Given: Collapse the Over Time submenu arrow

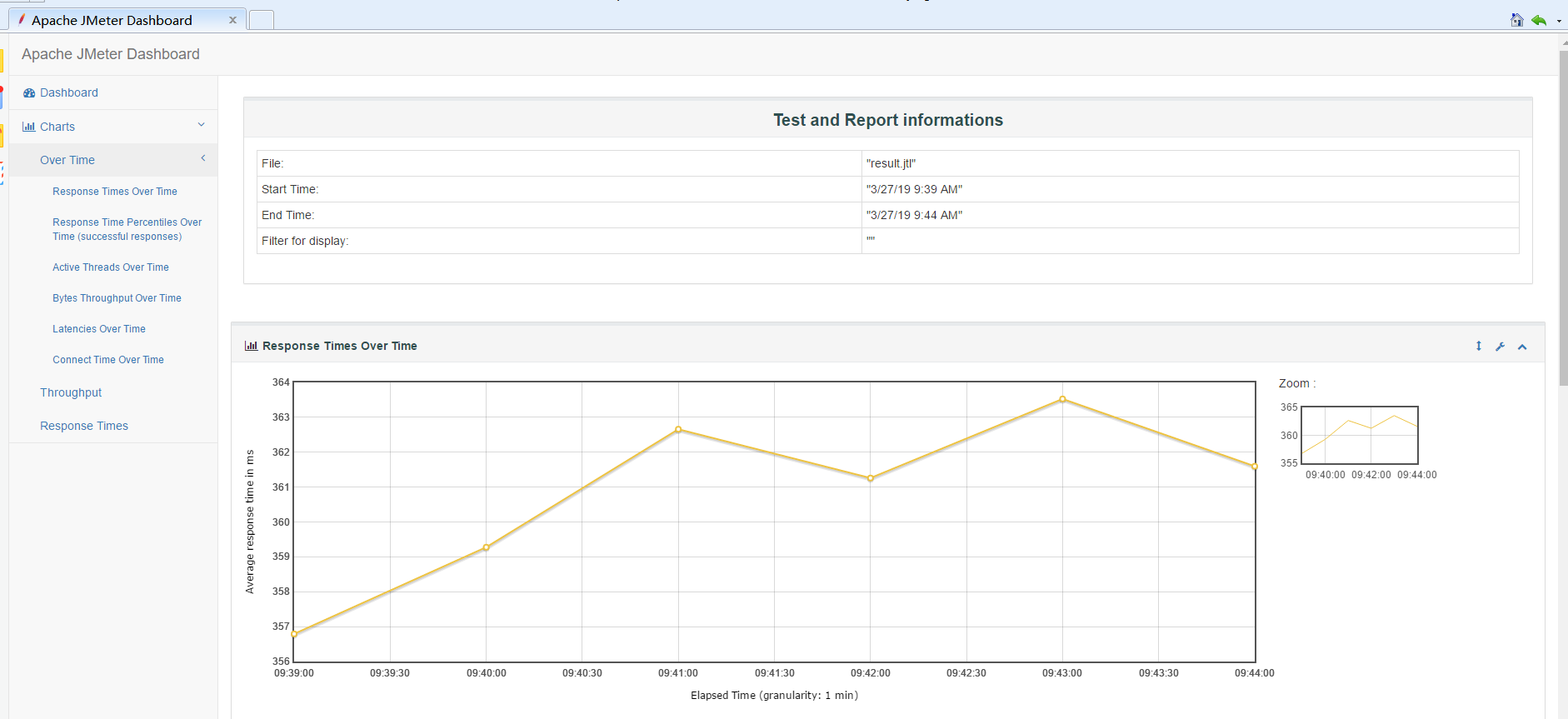Looking at the screenshot, I should tap(202, 158).
